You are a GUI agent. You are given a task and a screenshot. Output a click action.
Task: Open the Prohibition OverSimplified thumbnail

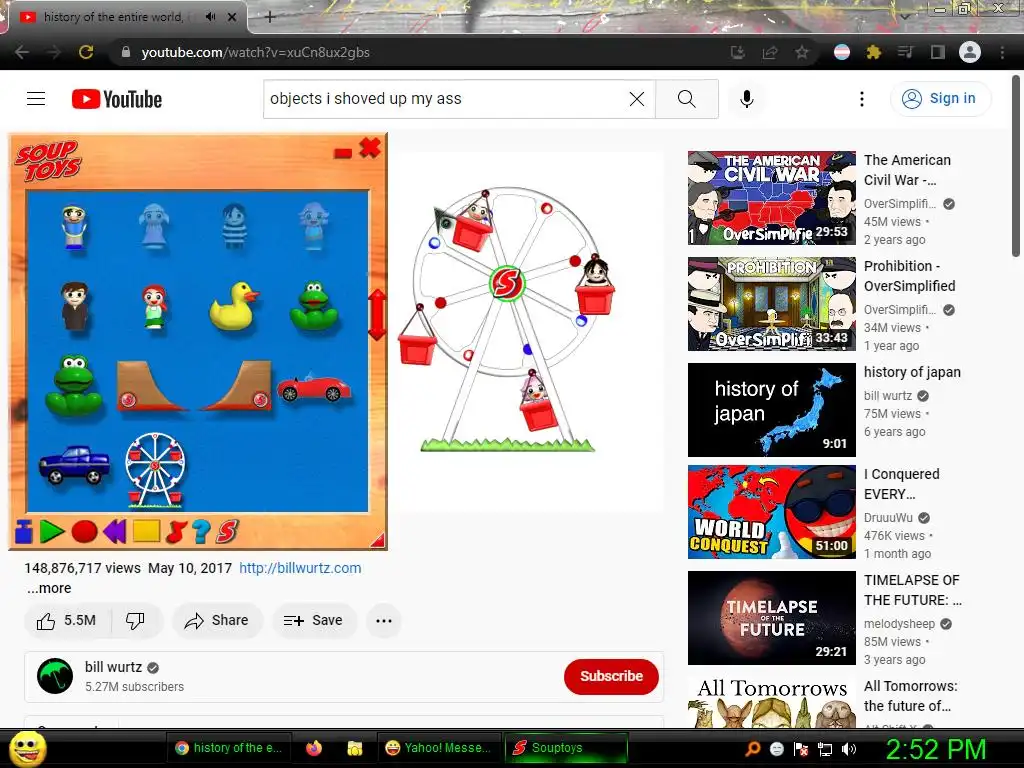coord(771,304)
